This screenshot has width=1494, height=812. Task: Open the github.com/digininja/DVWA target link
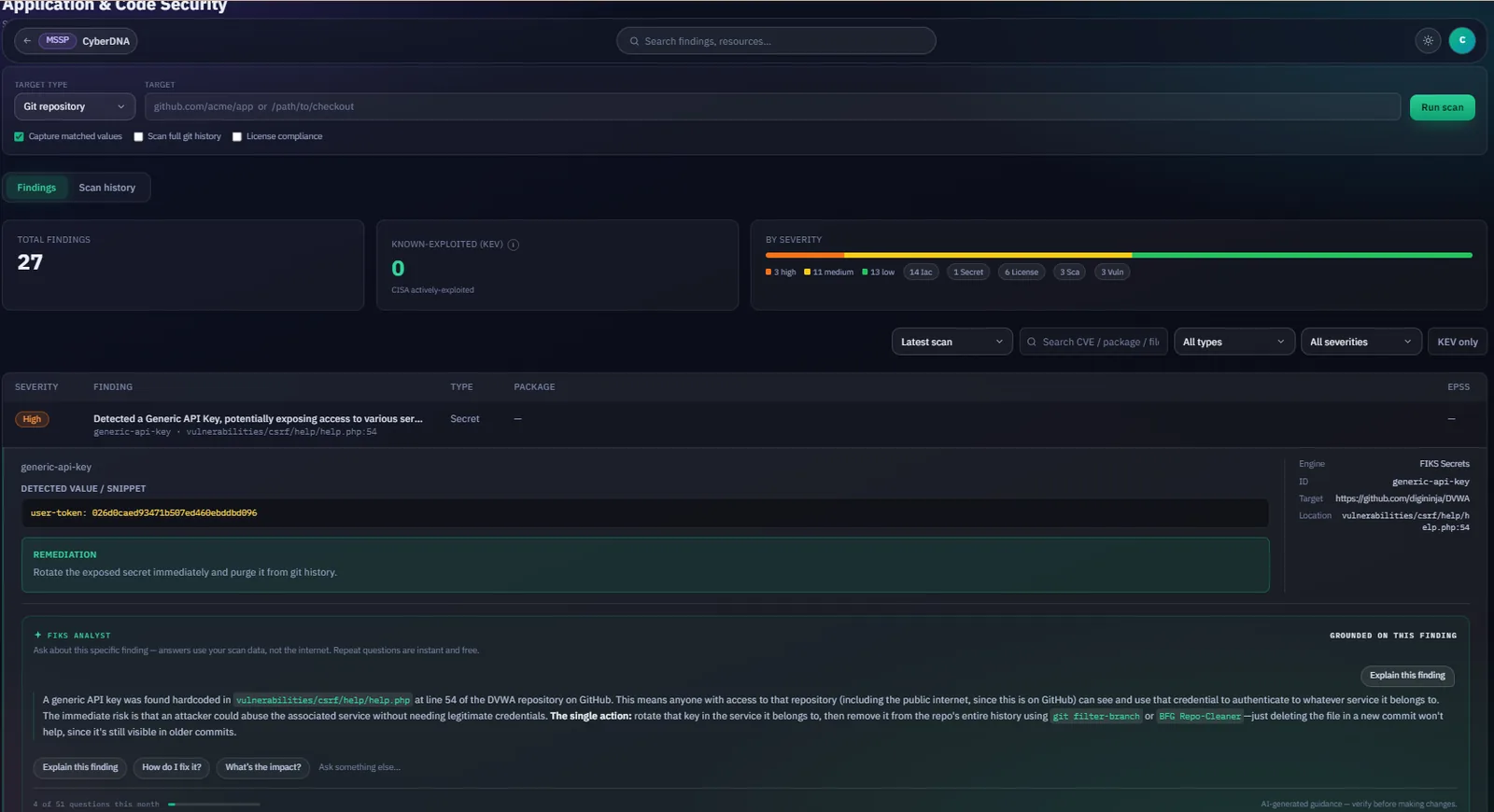tap(1402, 498)
